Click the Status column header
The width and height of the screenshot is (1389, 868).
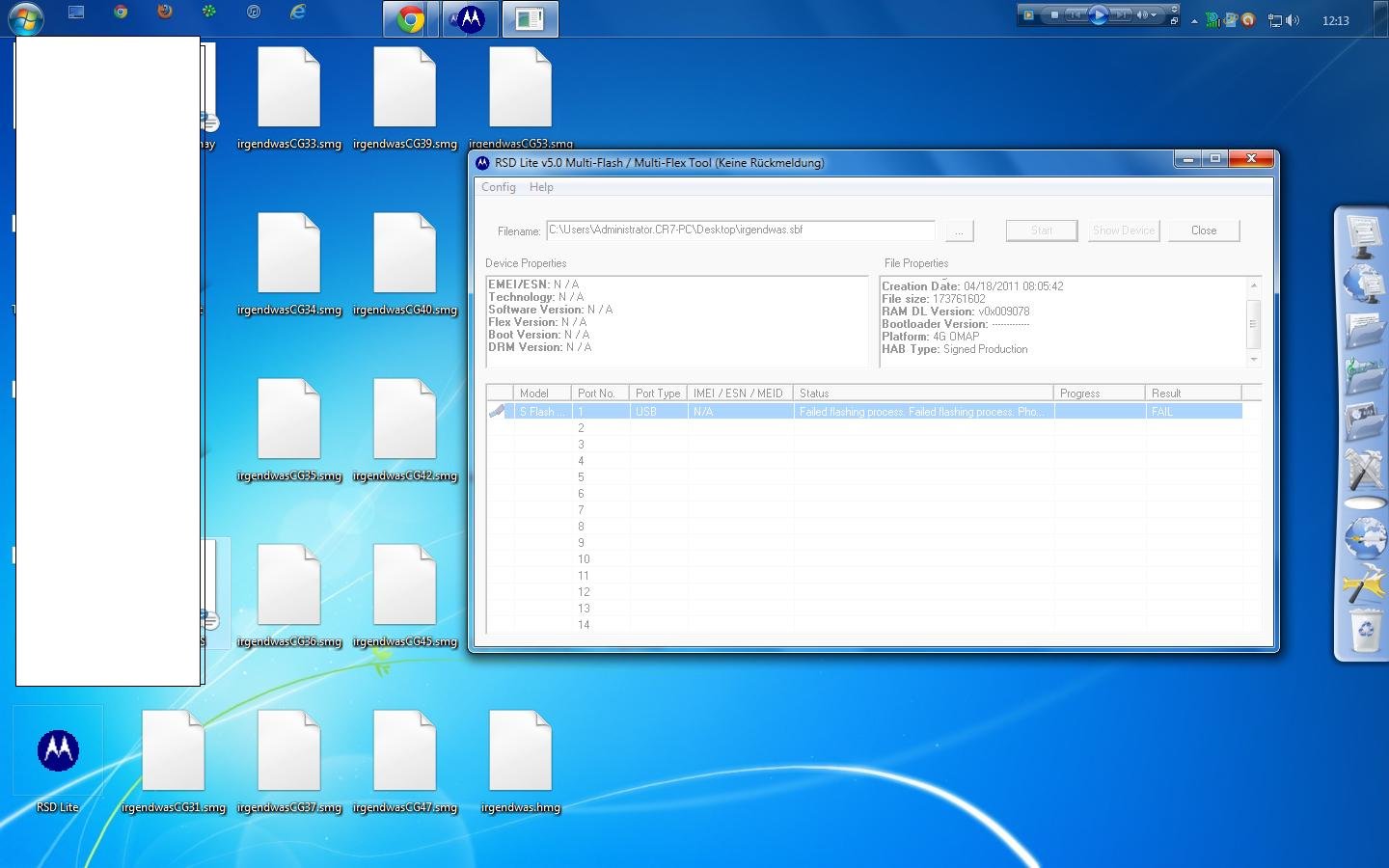(923, 393)
